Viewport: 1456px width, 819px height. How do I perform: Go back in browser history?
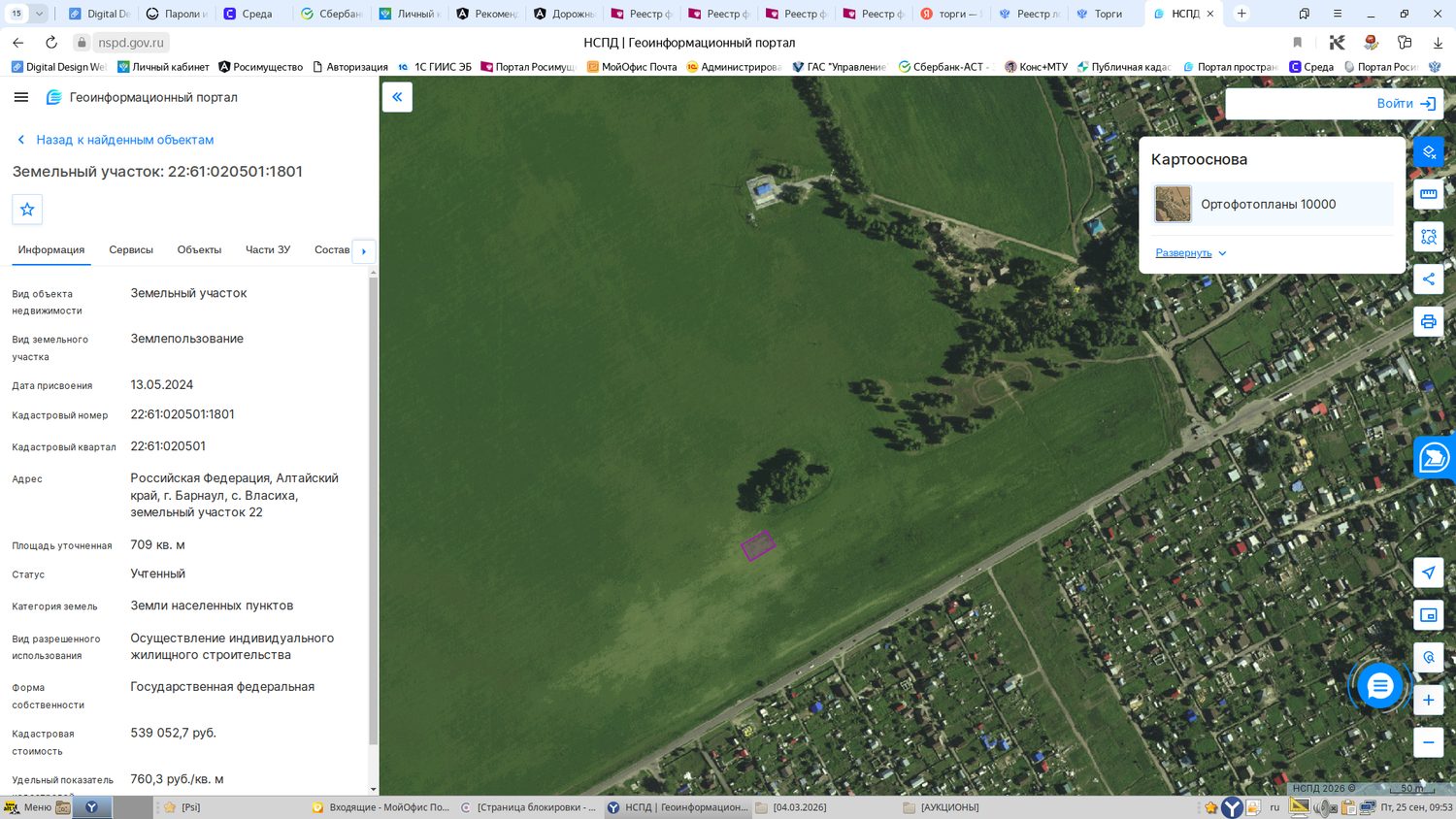pos(17,43)
